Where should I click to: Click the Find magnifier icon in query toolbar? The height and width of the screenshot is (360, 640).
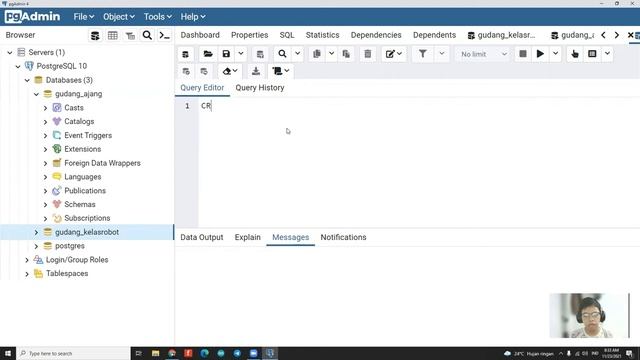tap(282, 54)
